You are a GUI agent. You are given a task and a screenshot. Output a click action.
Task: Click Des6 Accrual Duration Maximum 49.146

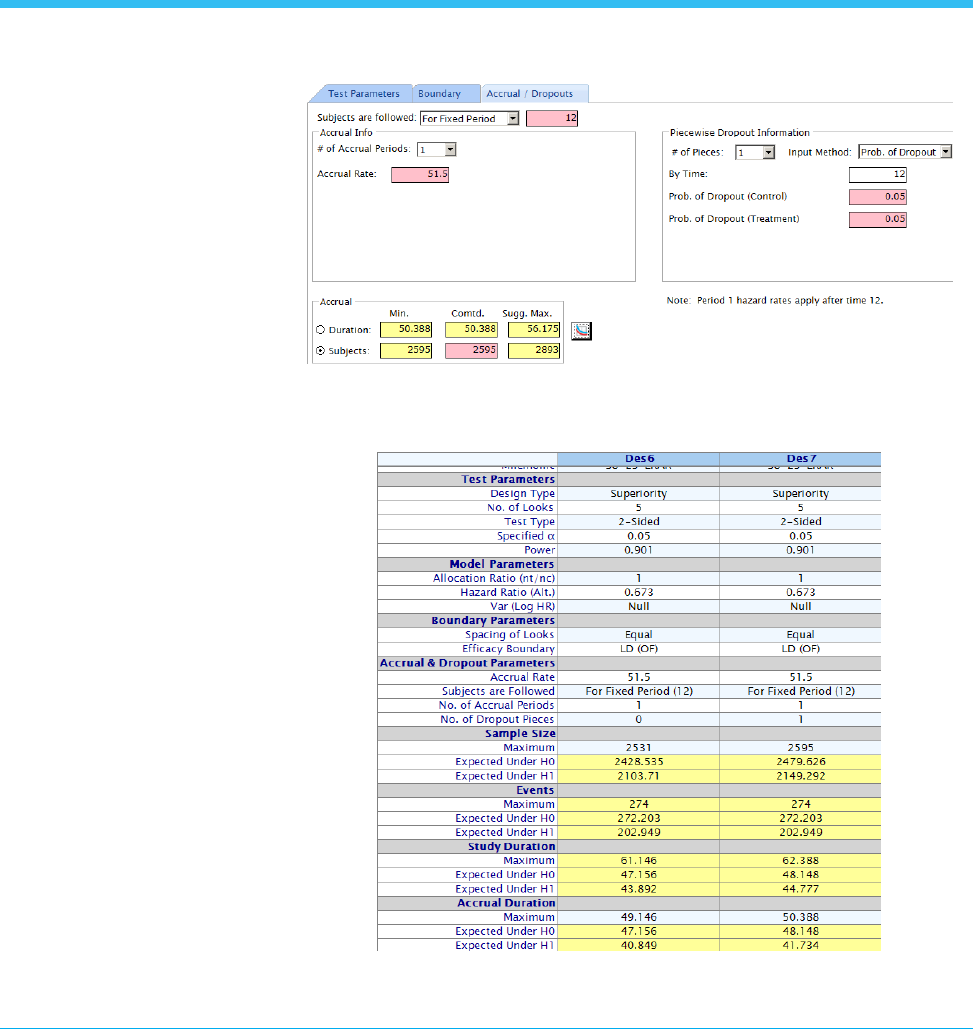tap(638, 917)
